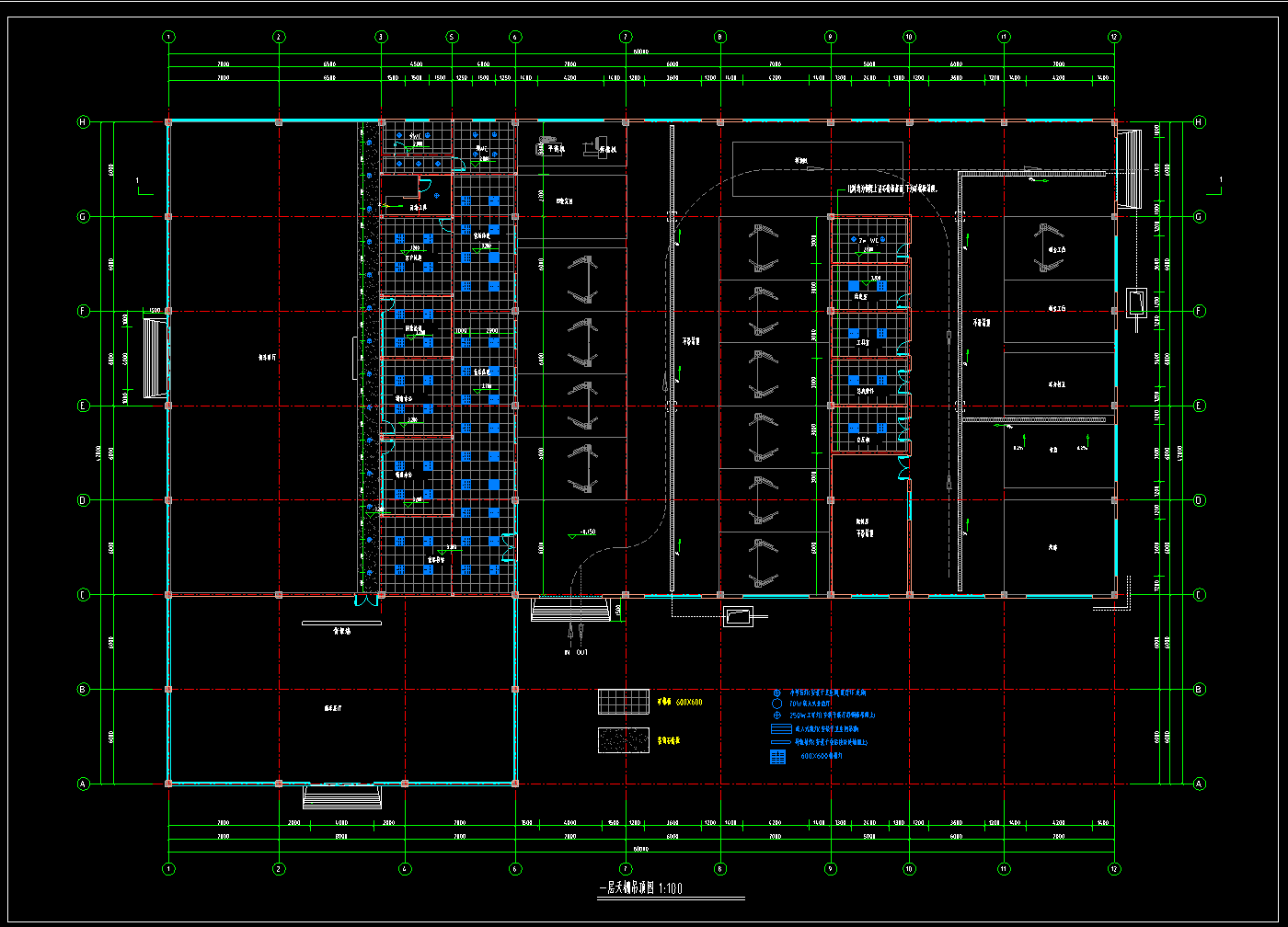Pick the right-side axis bubble A
The width and height of the screenshot is (1288, 927).
point(1199,784)
